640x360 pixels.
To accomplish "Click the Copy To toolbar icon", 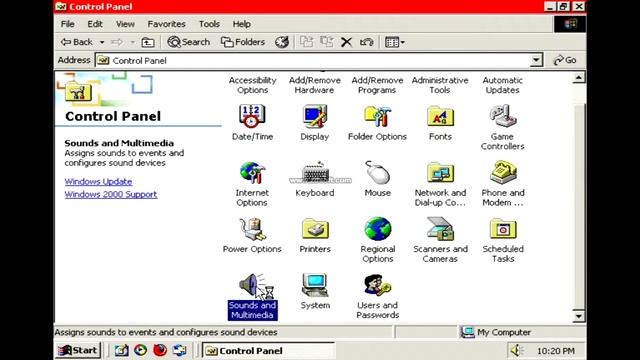I will click(327, 42).
